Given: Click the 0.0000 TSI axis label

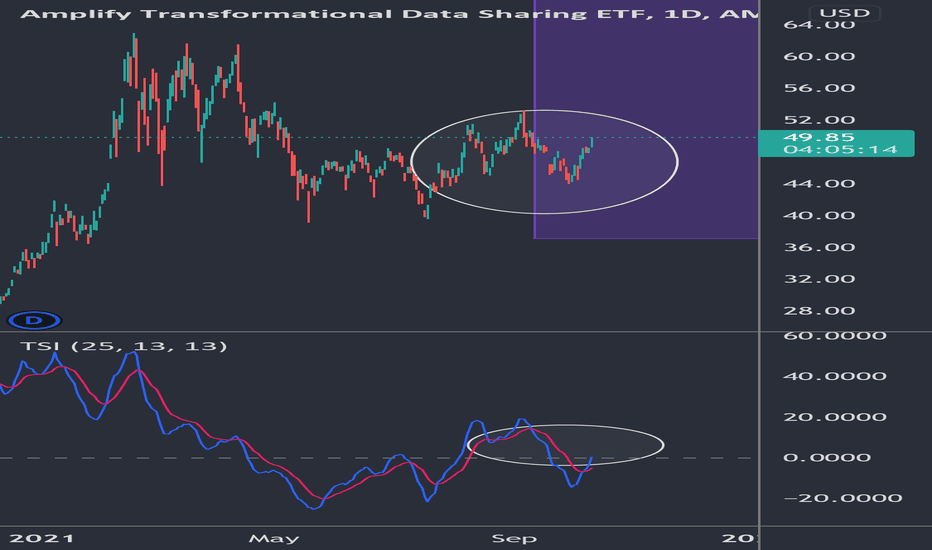Looking at the screenshot, I should coord(827,457).
